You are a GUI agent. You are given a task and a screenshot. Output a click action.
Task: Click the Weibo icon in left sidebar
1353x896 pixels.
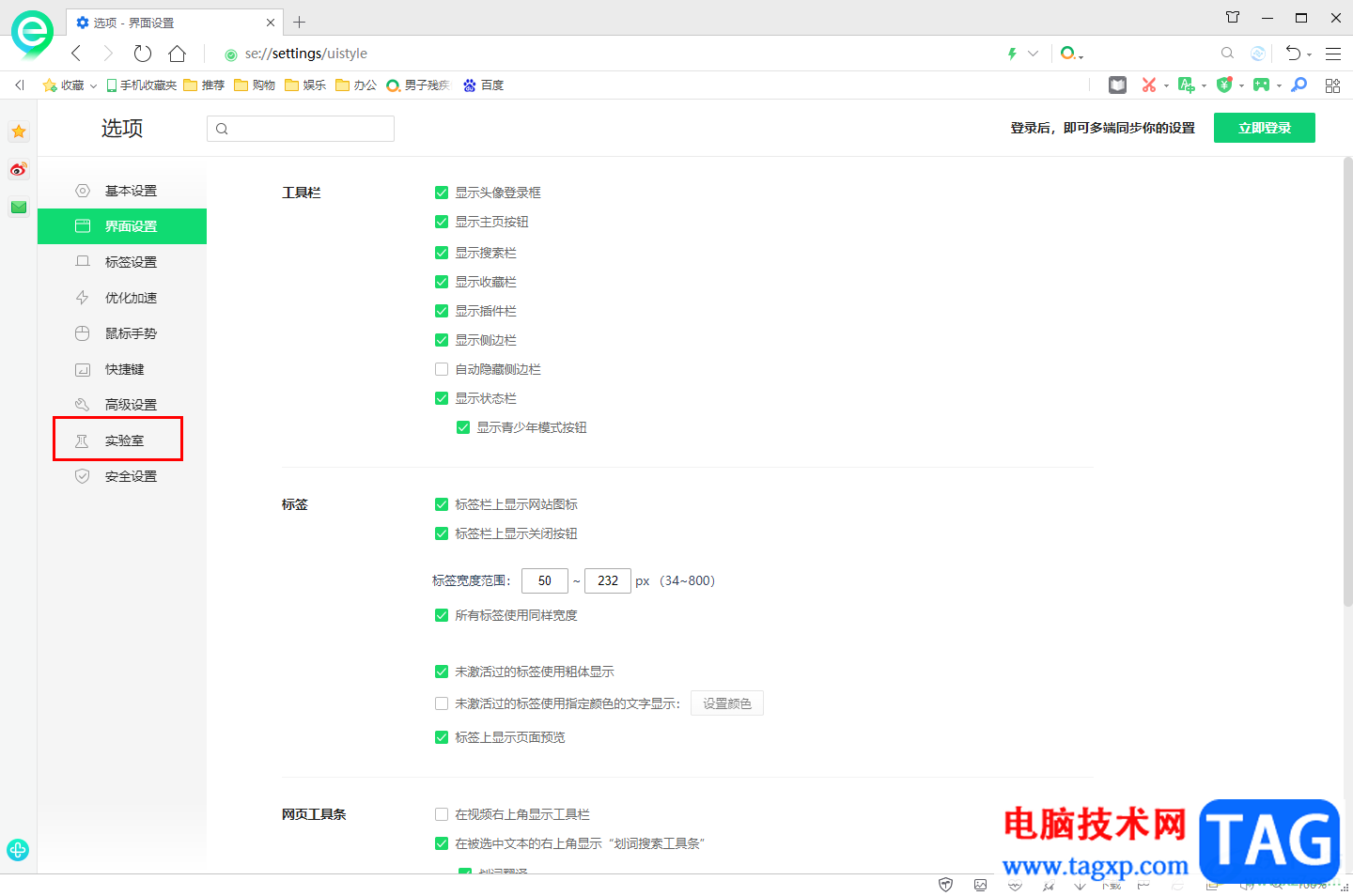pos(19,169)
